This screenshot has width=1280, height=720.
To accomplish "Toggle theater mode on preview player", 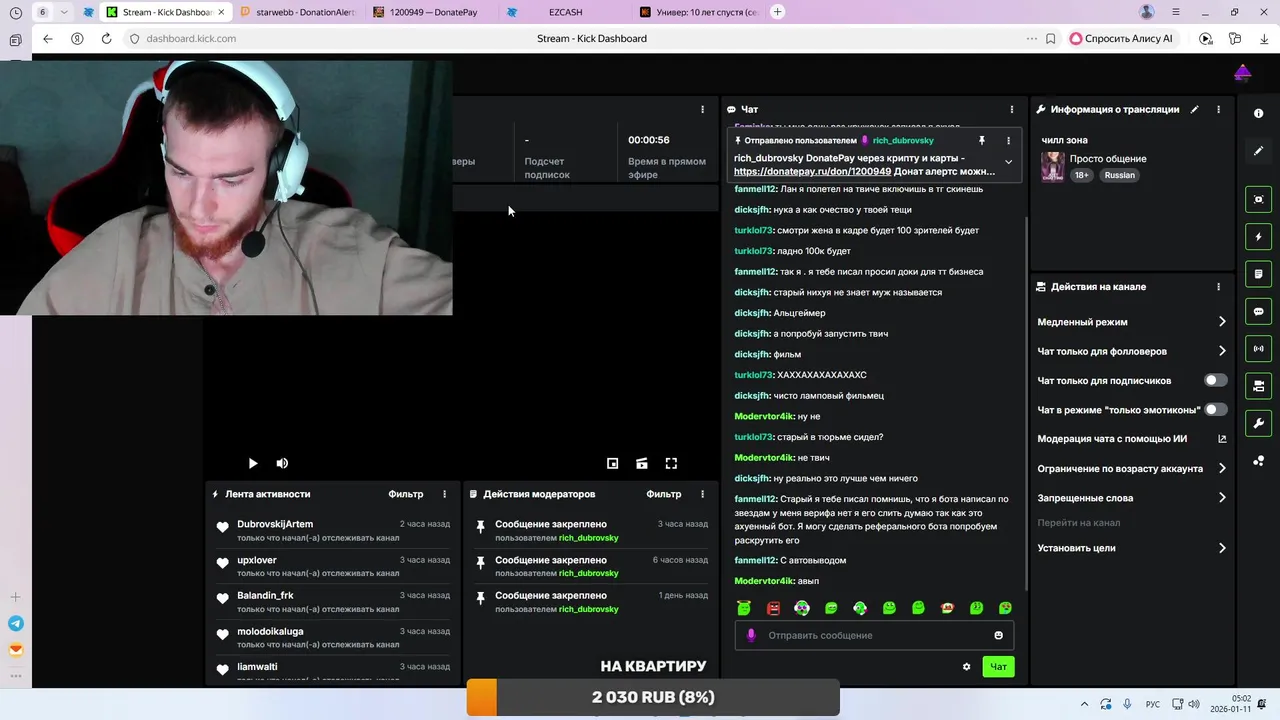I will (642, 463).
